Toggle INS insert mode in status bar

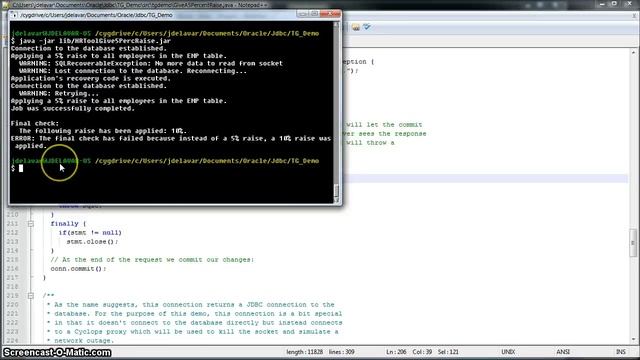click(x=621, y=352)
